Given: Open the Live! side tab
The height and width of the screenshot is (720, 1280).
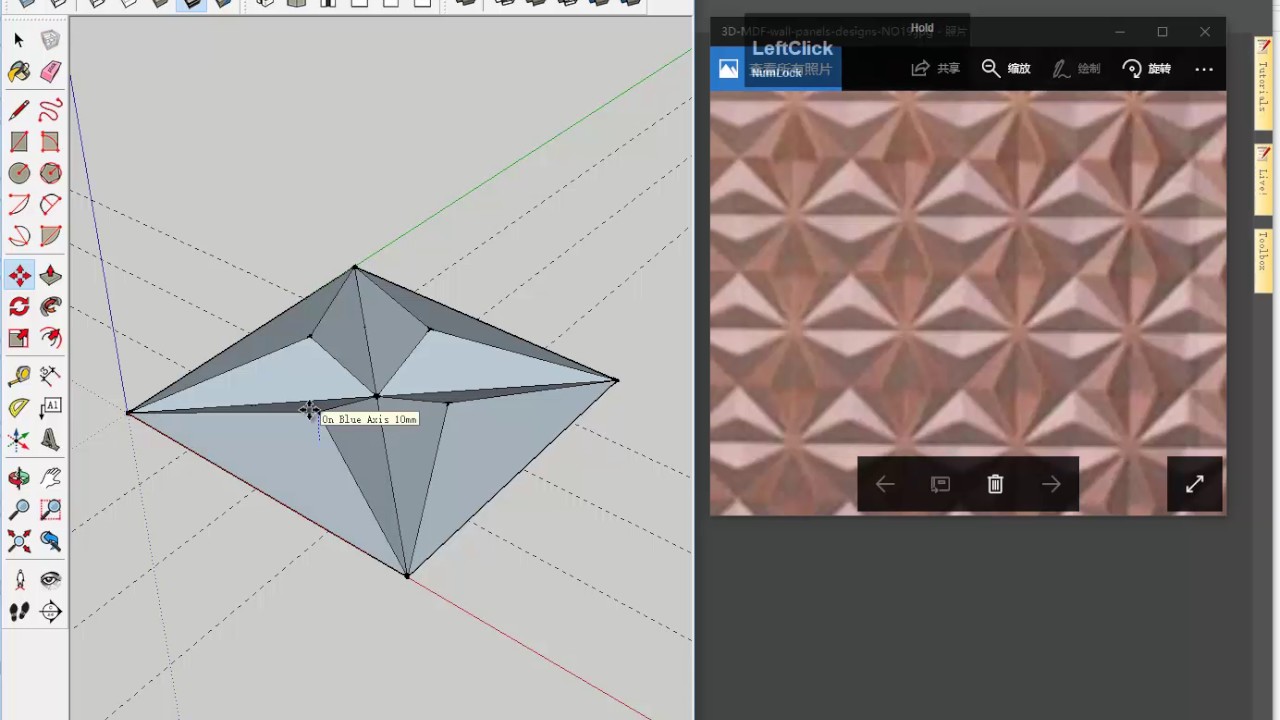Looking at the screenshot, I should pyautogui.click(x=1263, y=179).
